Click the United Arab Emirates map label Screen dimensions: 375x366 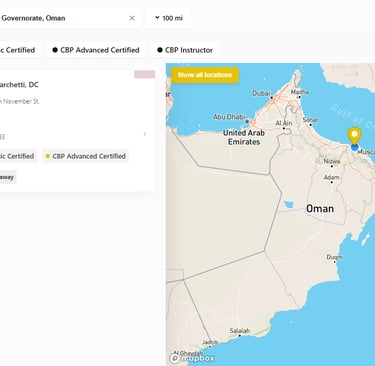[x=244, y=137]
